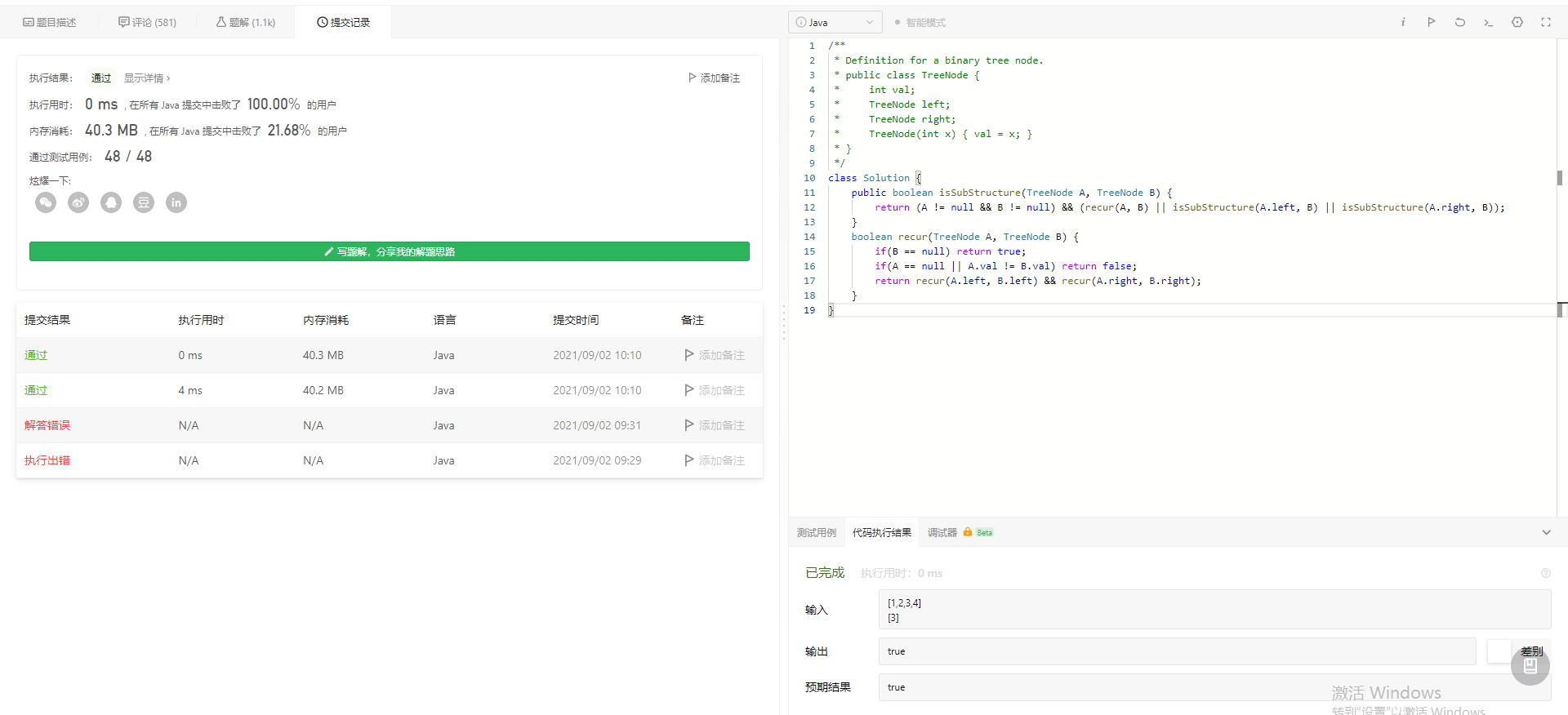Click the 48 / 48 passed cases text
The height and width of the screenshot is (715, 1568).
click(128, 156)
